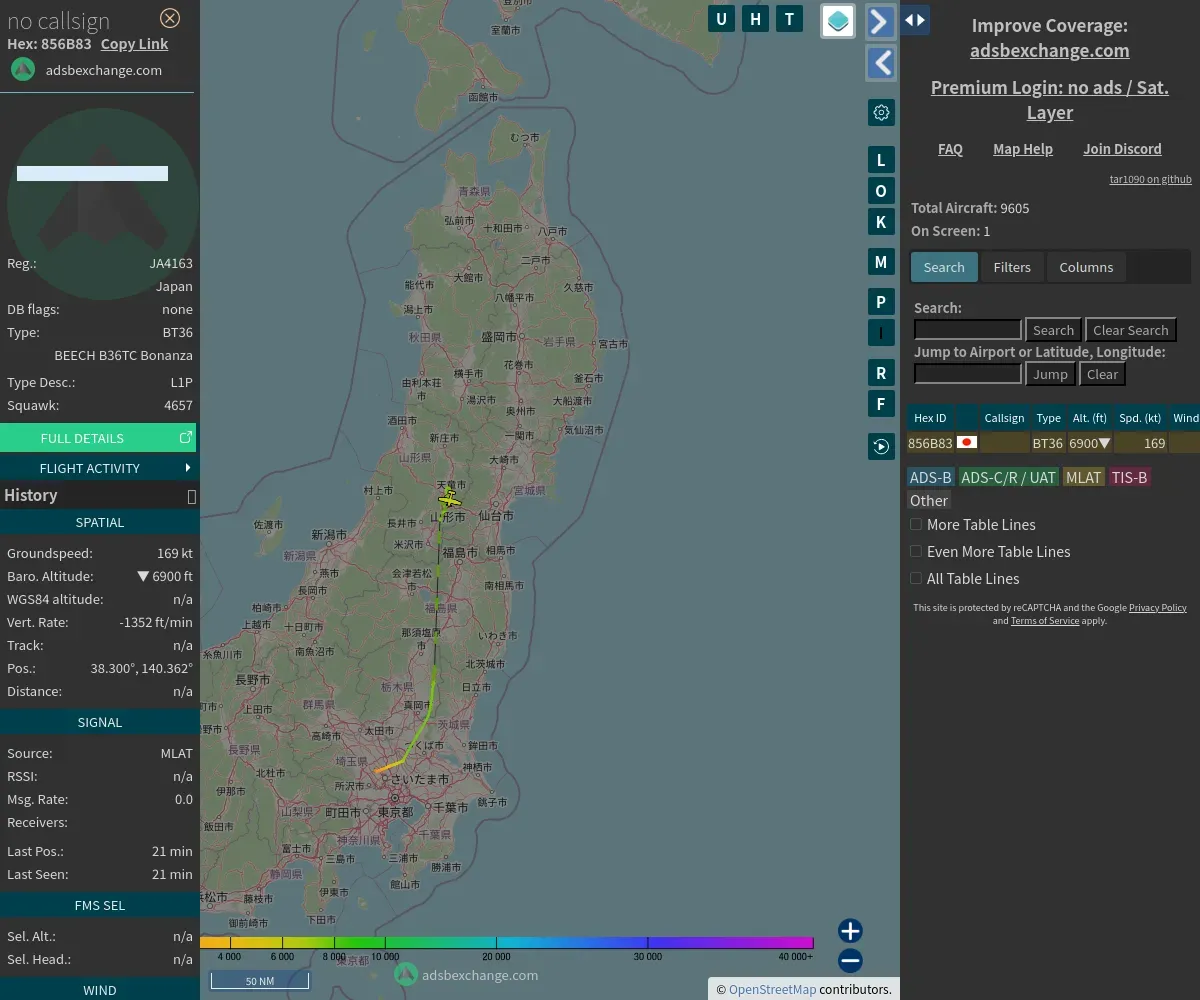Click the Jump button

1050,374
